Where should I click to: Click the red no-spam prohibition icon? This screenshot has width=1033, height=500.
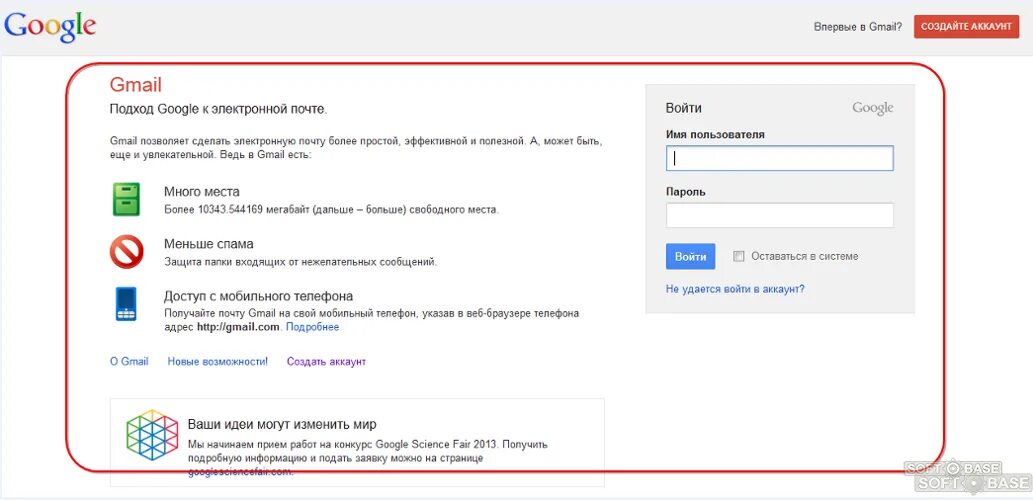[126, 252]
